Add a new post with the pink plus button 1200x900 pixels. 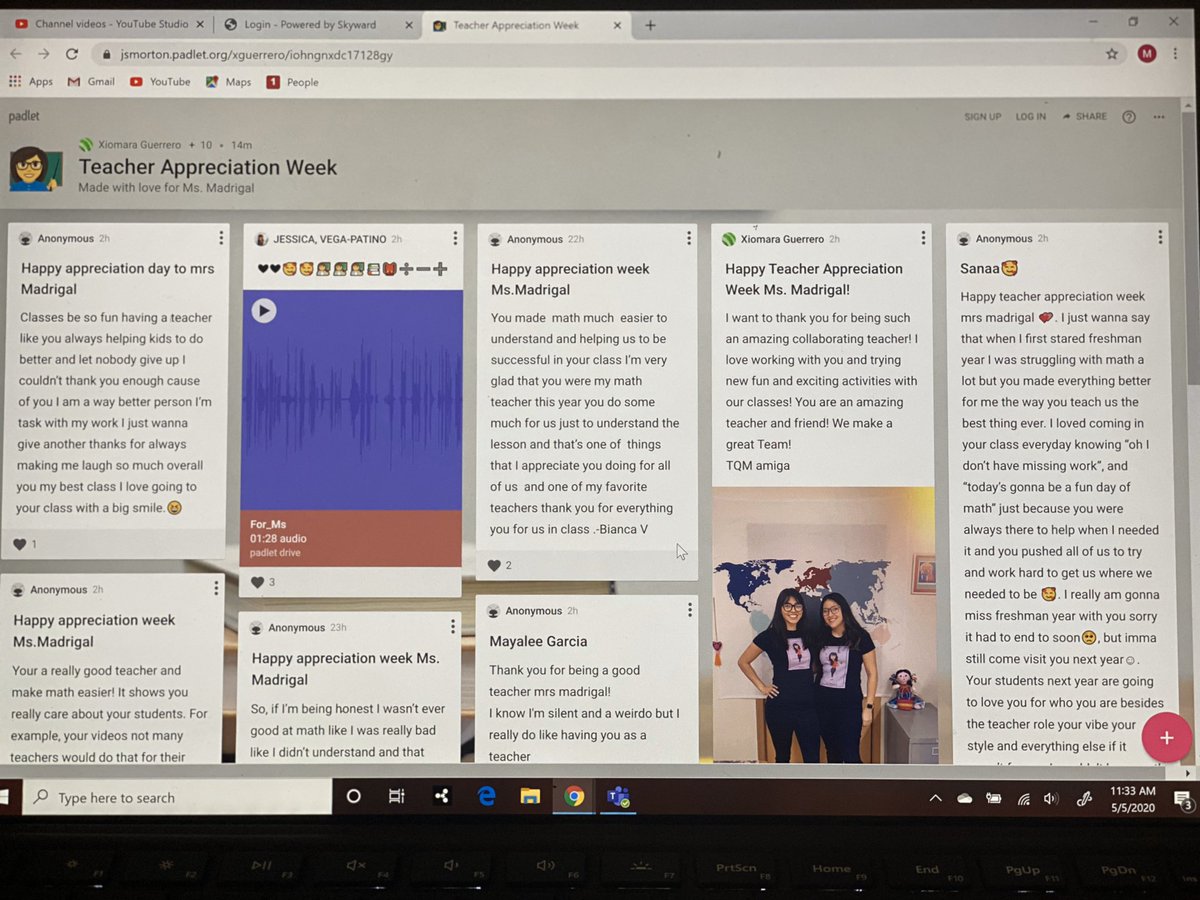tap(1166, 738)
